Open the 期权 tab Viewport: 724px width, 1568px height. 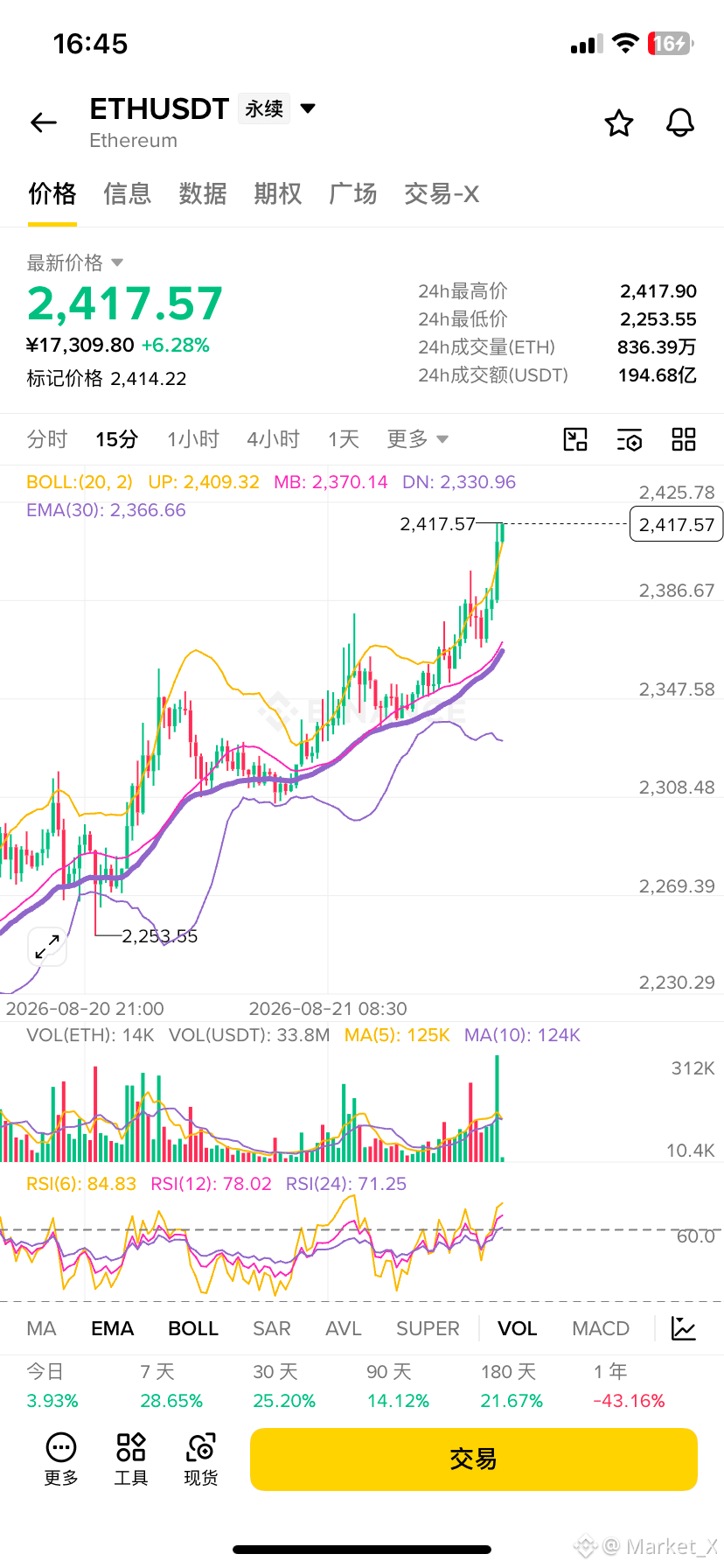tap(278, 193)
